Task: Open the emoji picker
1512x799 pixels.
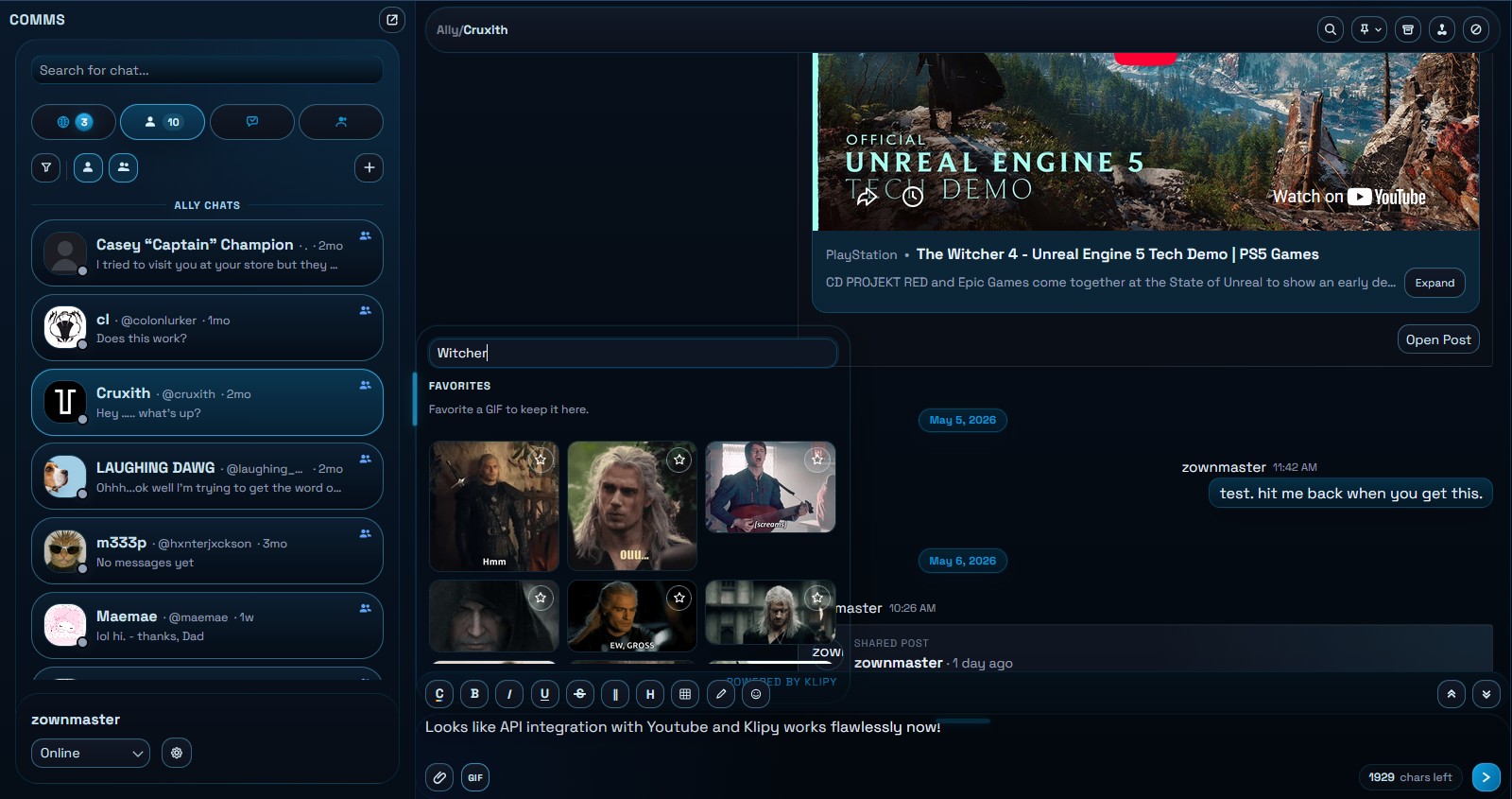Action: pos(756,694)
